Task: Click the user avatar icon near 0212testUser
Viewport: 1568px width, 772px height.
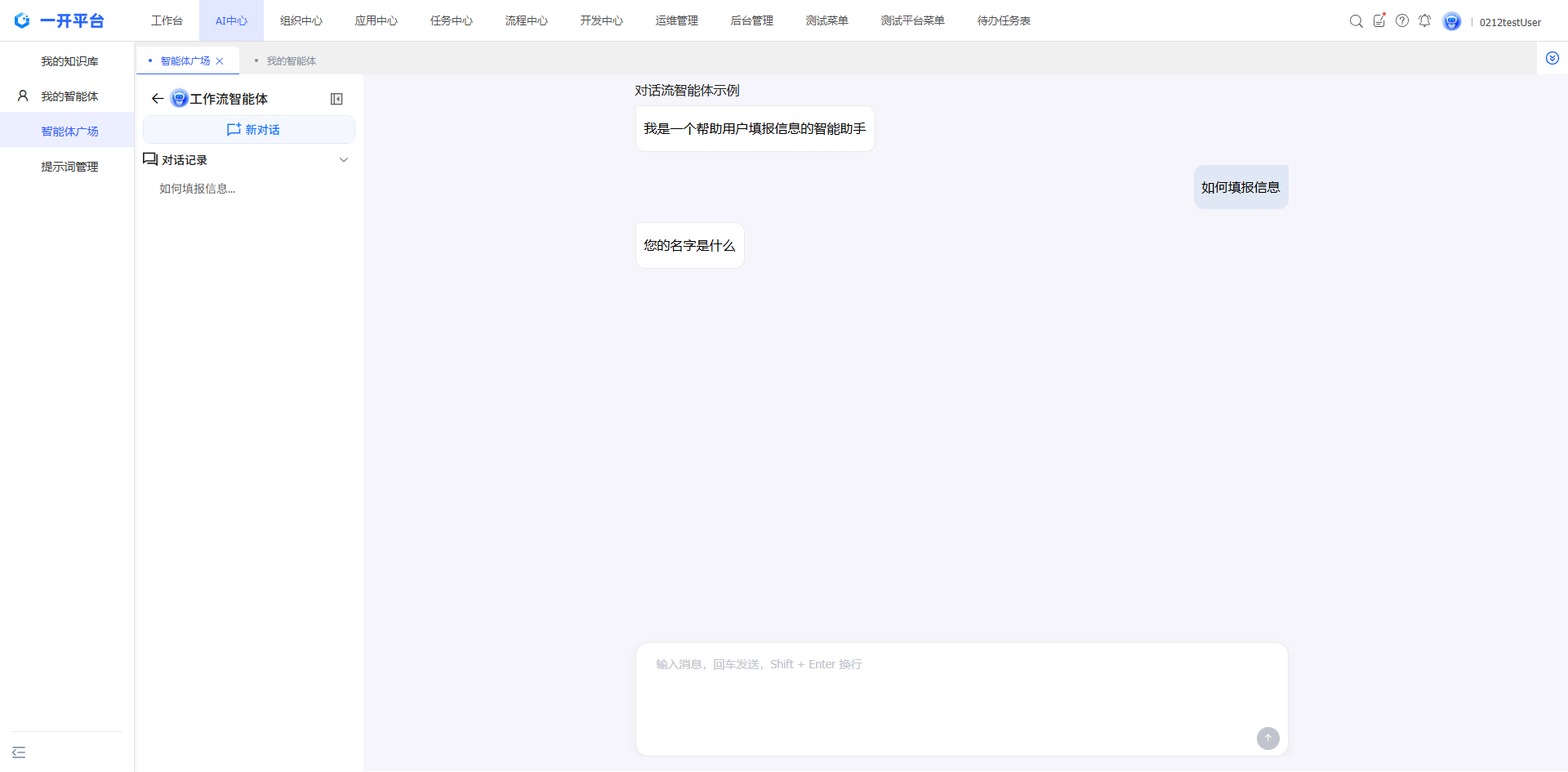Action: point(1451,21)
